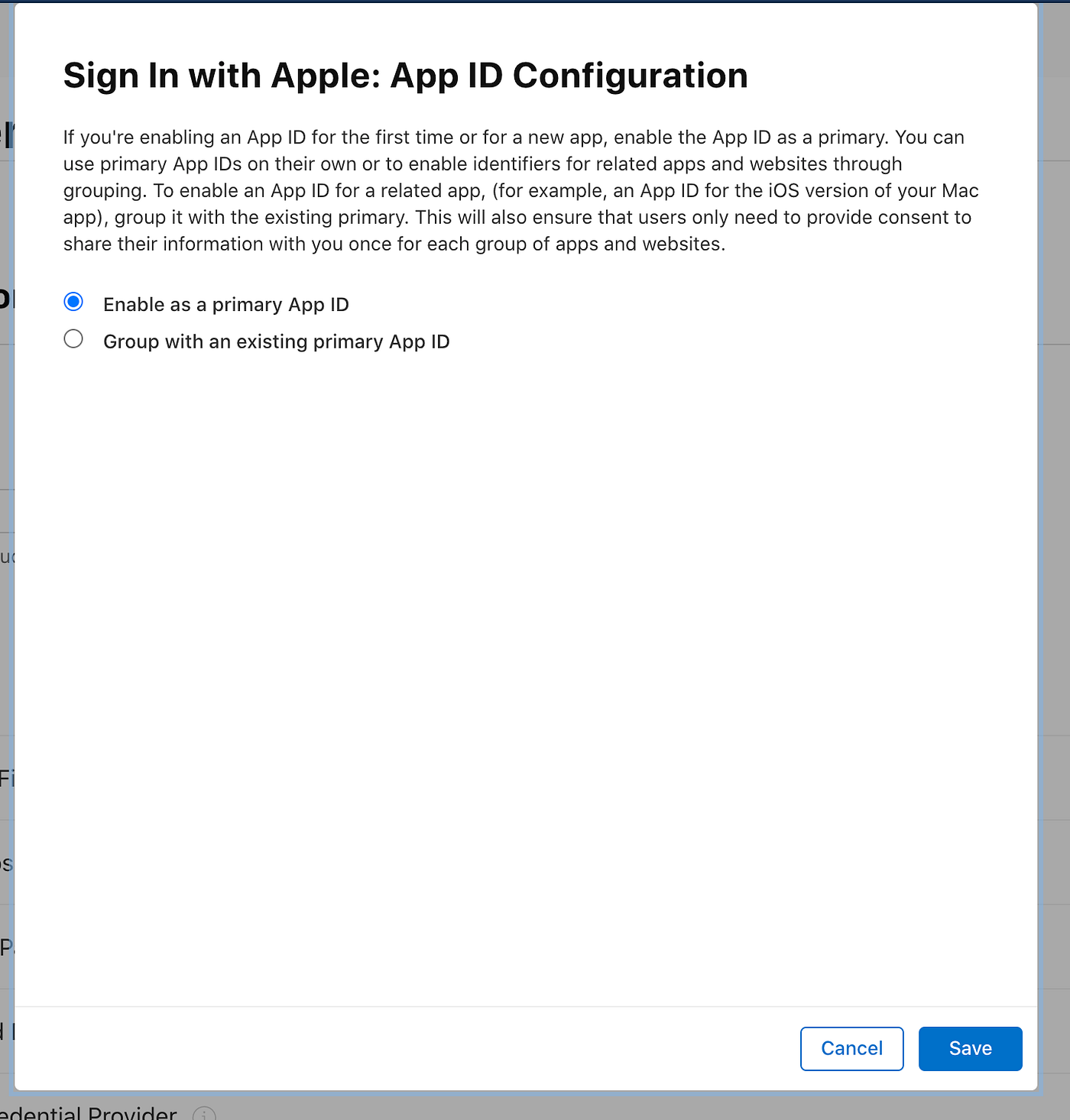Click the 'Group with an existing primary App ID' label
This screenshot has width=1070, height=1120.
(277, 342)
